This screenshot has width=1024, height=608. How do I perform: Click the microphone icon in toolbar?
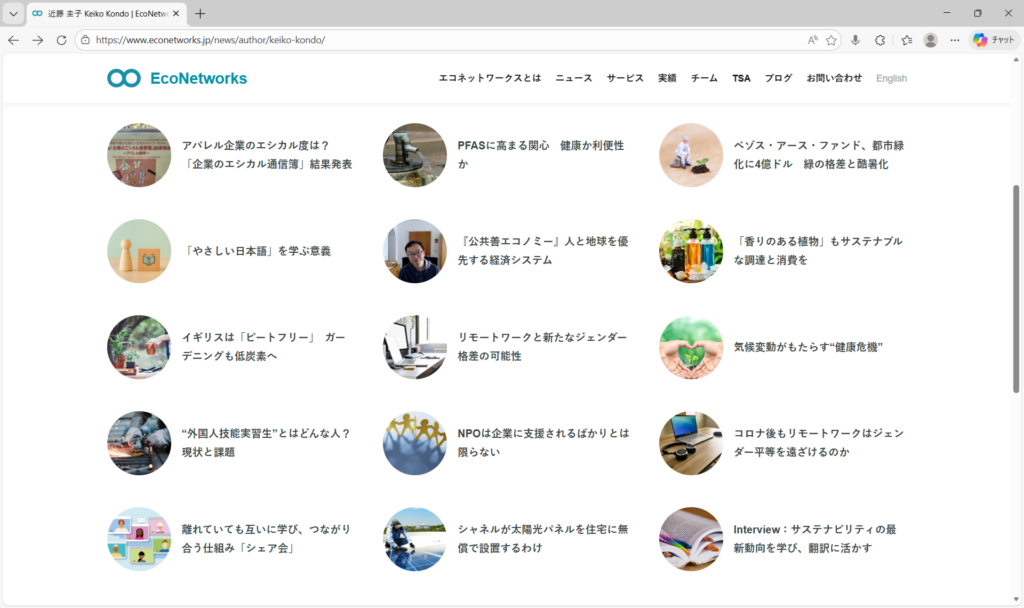point(855,40)
